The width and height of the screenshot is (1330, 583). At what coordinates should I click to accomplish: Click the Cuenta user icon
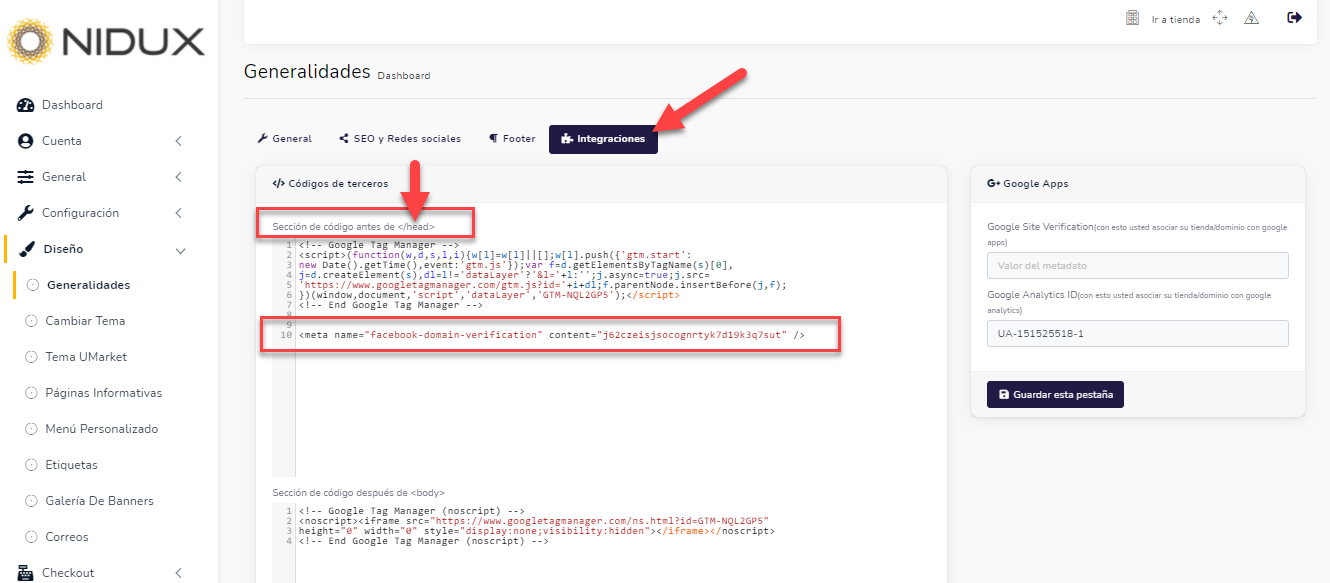26,141
